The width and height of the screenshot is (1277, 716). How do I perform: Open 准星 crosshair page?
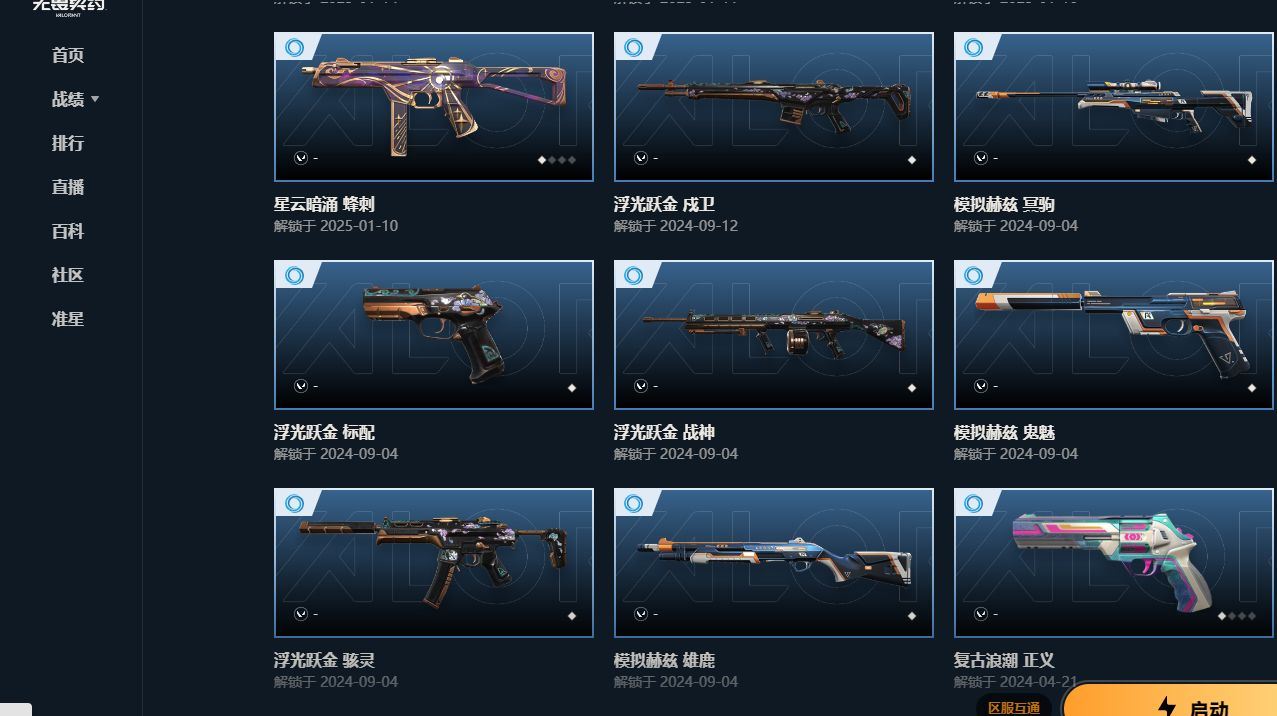click(x=68, y=319)
